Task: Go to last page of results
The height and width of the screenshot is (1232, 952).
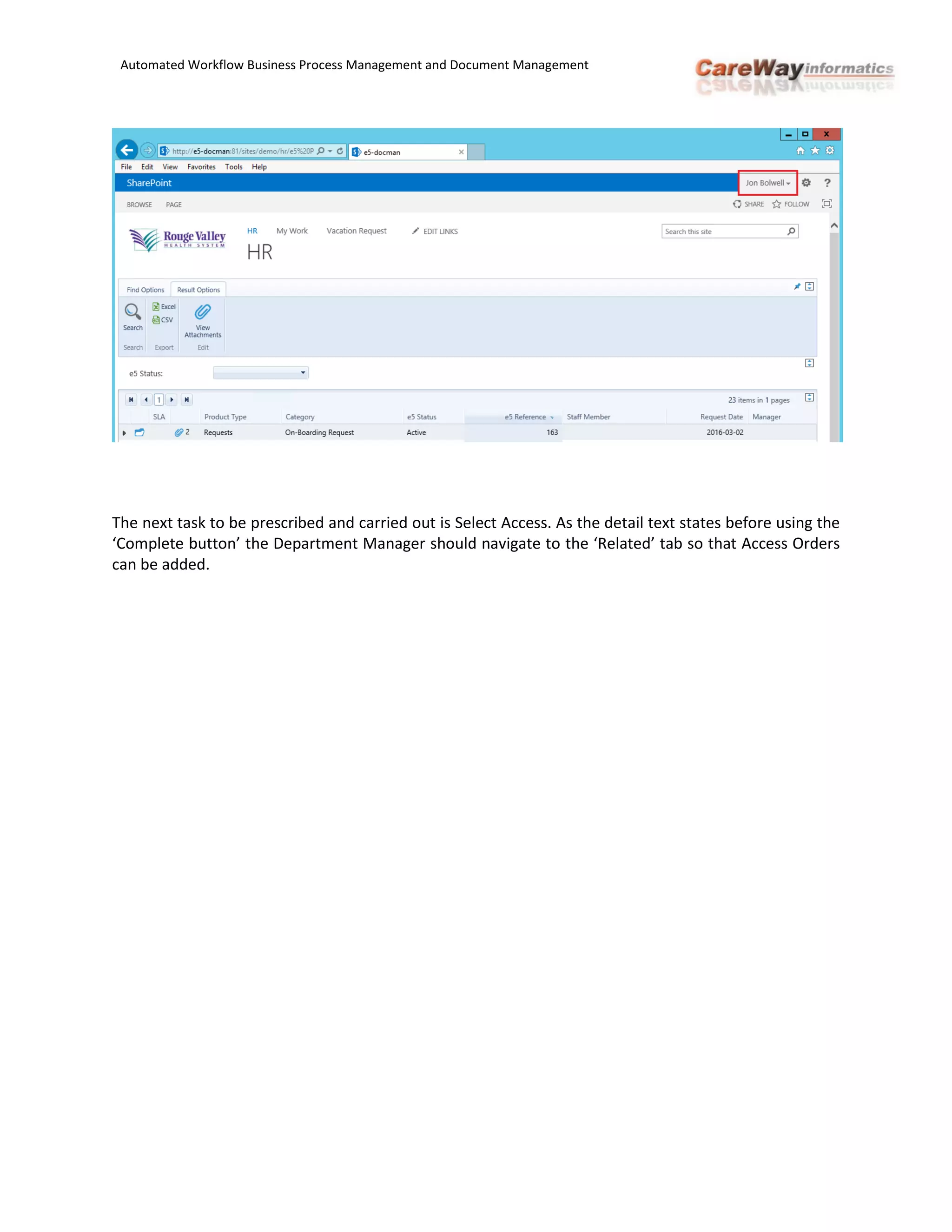Action: pos(187,399)
